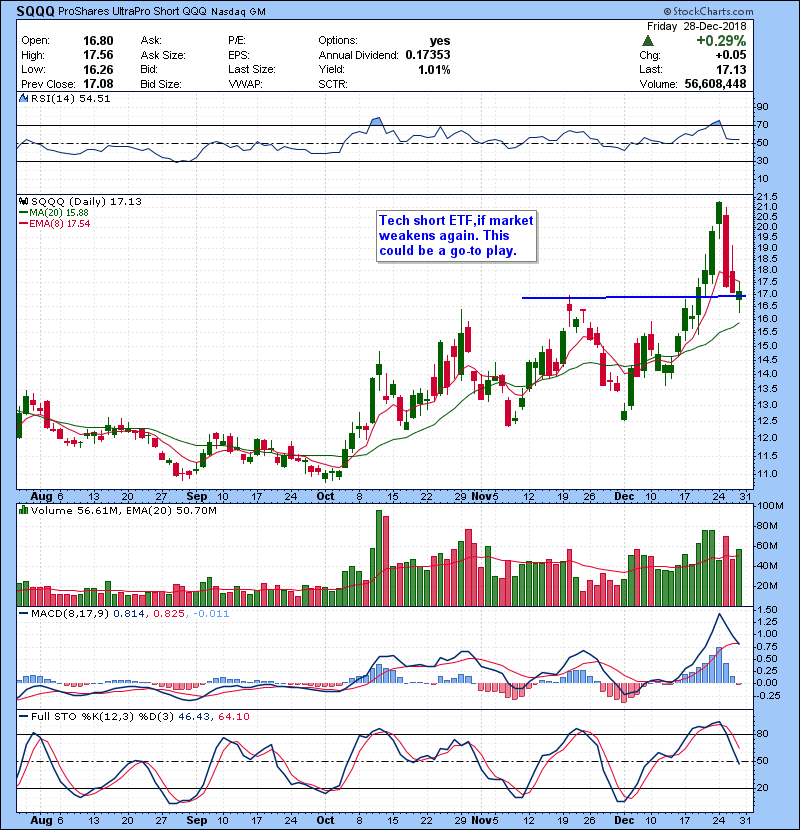Screen dimensions: 800x830
Task: Click the Tech short ETF annotation box
Action: (456, 236)
